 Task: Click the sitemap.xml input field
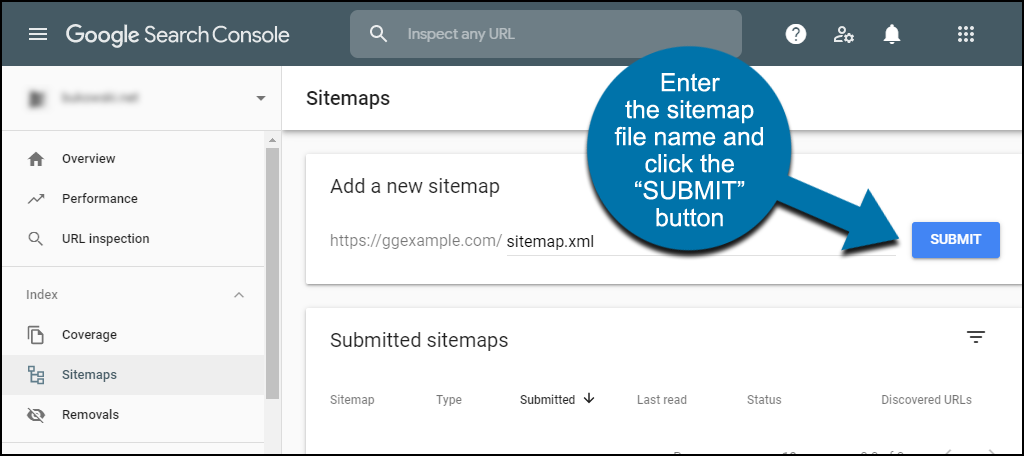tap(701, 242)
